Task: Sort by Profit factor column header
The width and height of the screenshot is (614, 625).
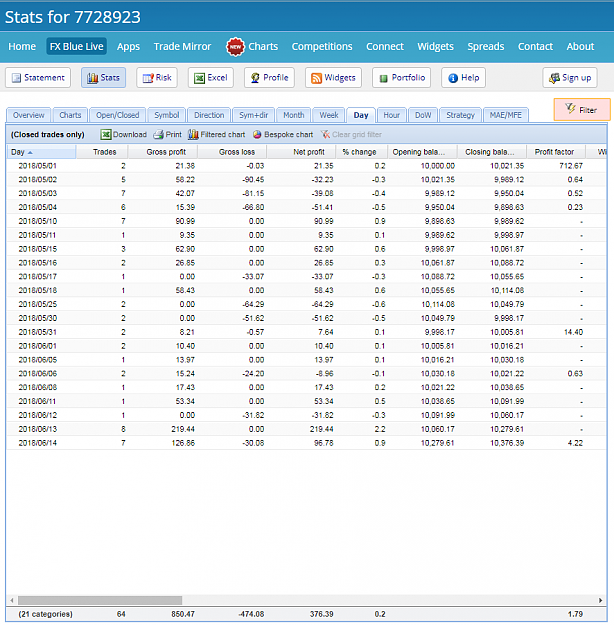Action: click(x=556, y=152)
